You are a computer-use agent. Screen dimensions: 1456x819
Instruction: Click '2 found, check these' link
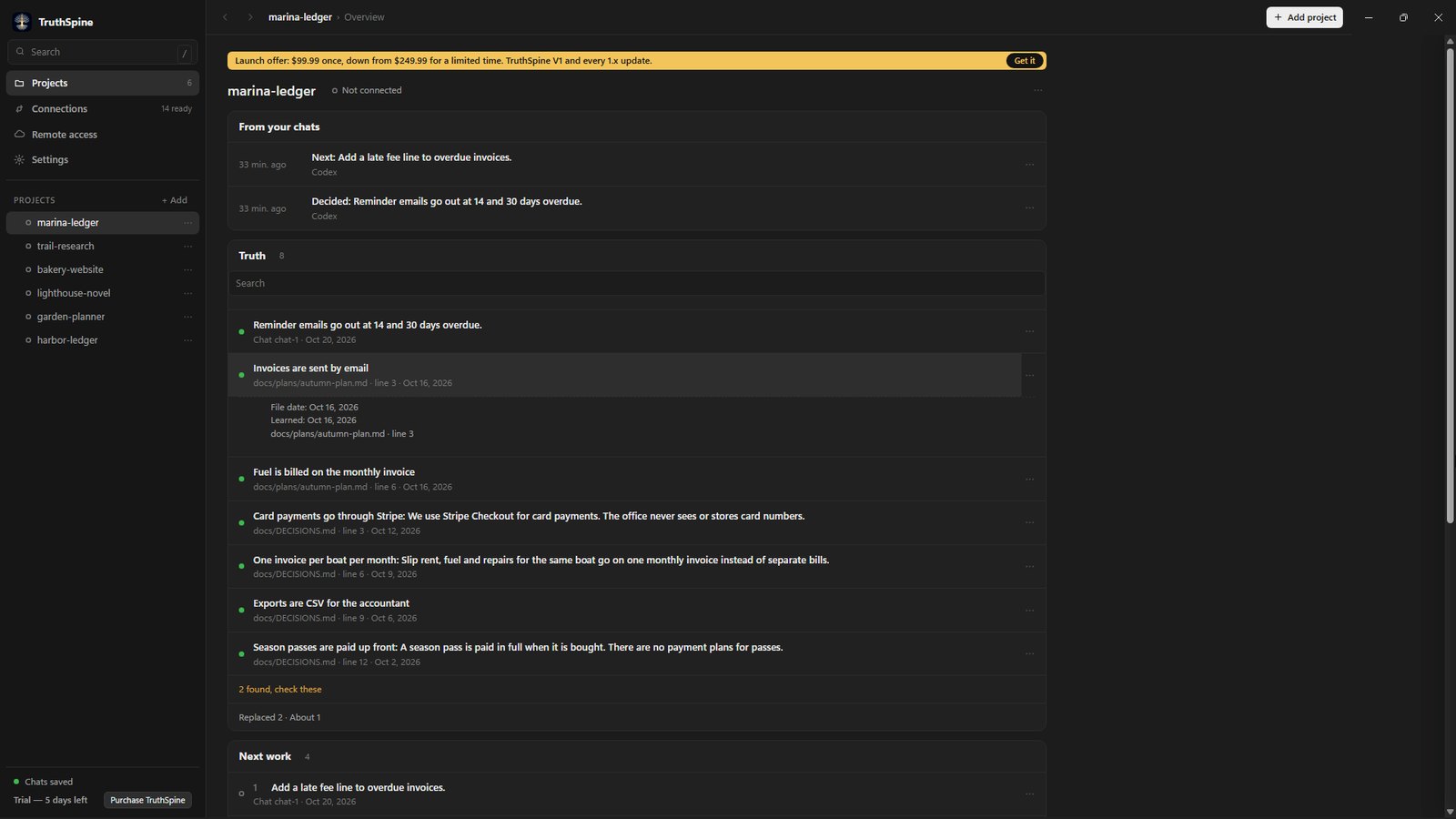280,689
